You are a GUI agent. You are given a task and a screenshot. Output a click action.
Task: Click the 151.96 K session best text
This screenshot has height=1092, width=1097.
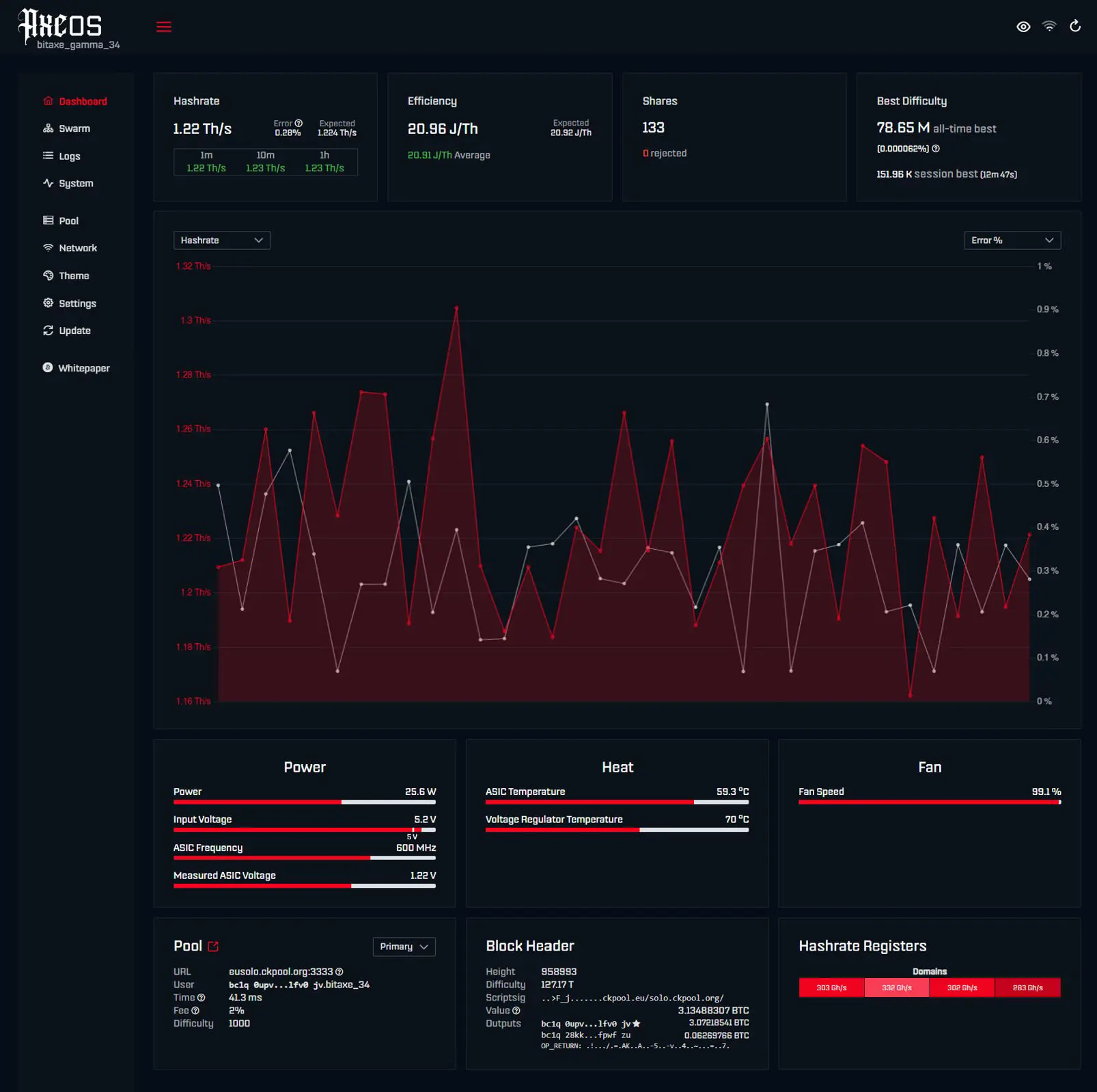947,174
